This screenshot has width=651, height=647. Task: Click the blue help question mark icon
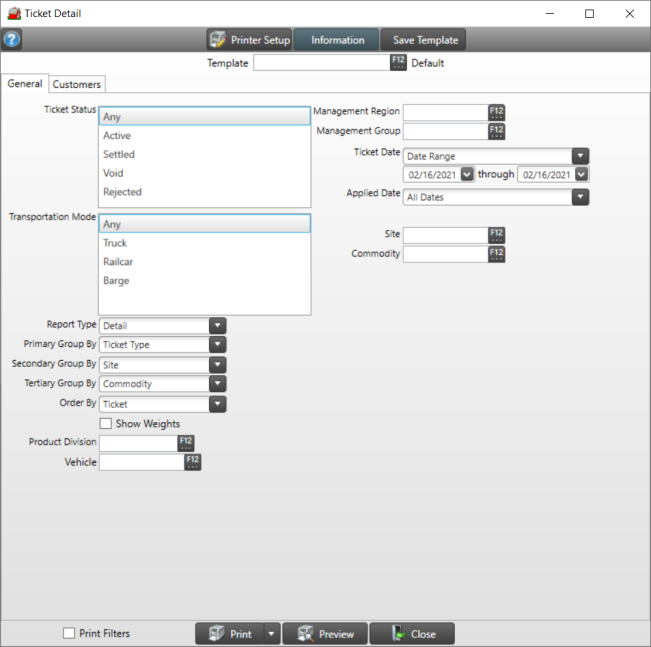[12, 40]
